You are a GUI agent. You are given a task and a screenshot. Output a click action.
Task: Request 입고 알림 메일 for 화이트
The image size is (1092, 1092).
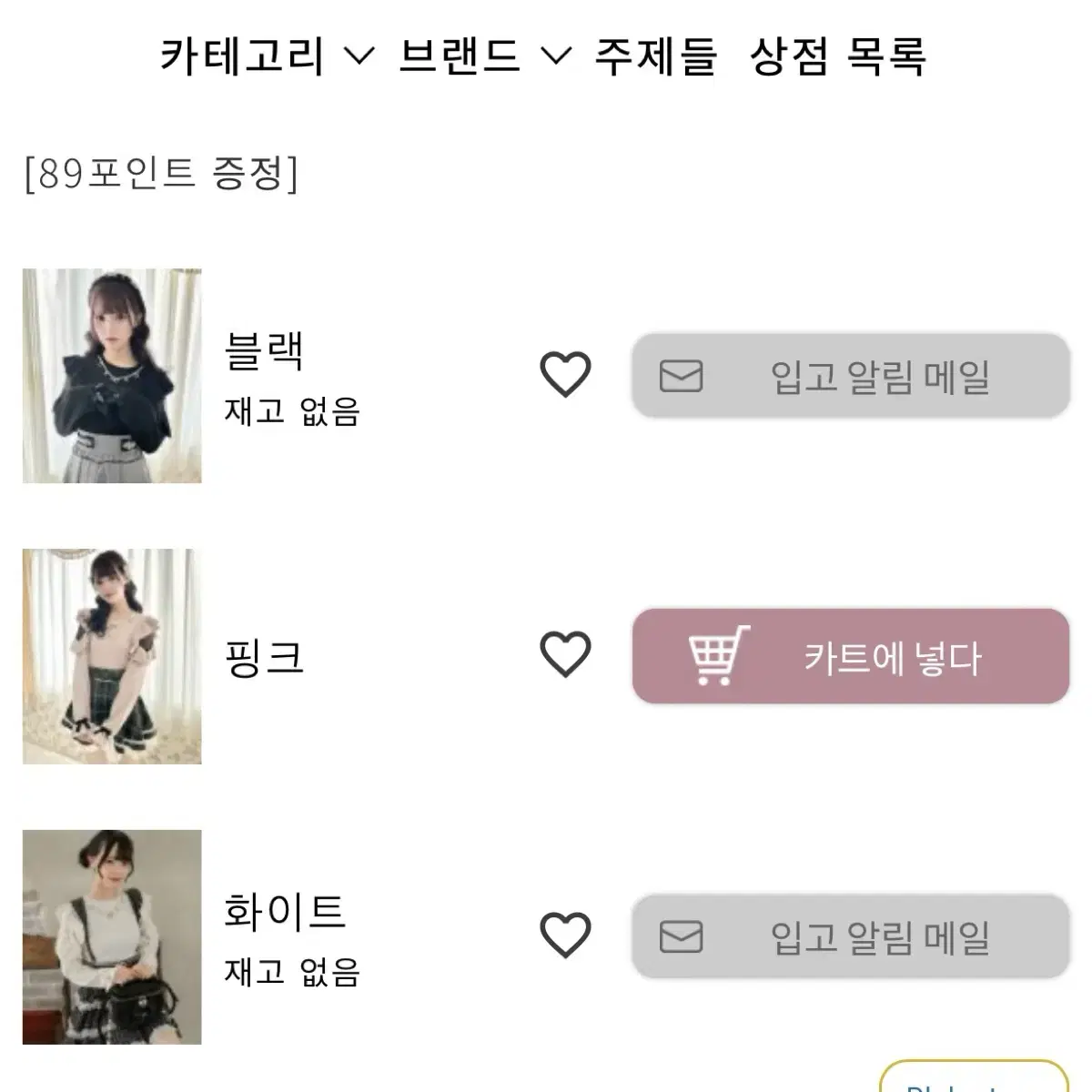[x=851, y=936]
